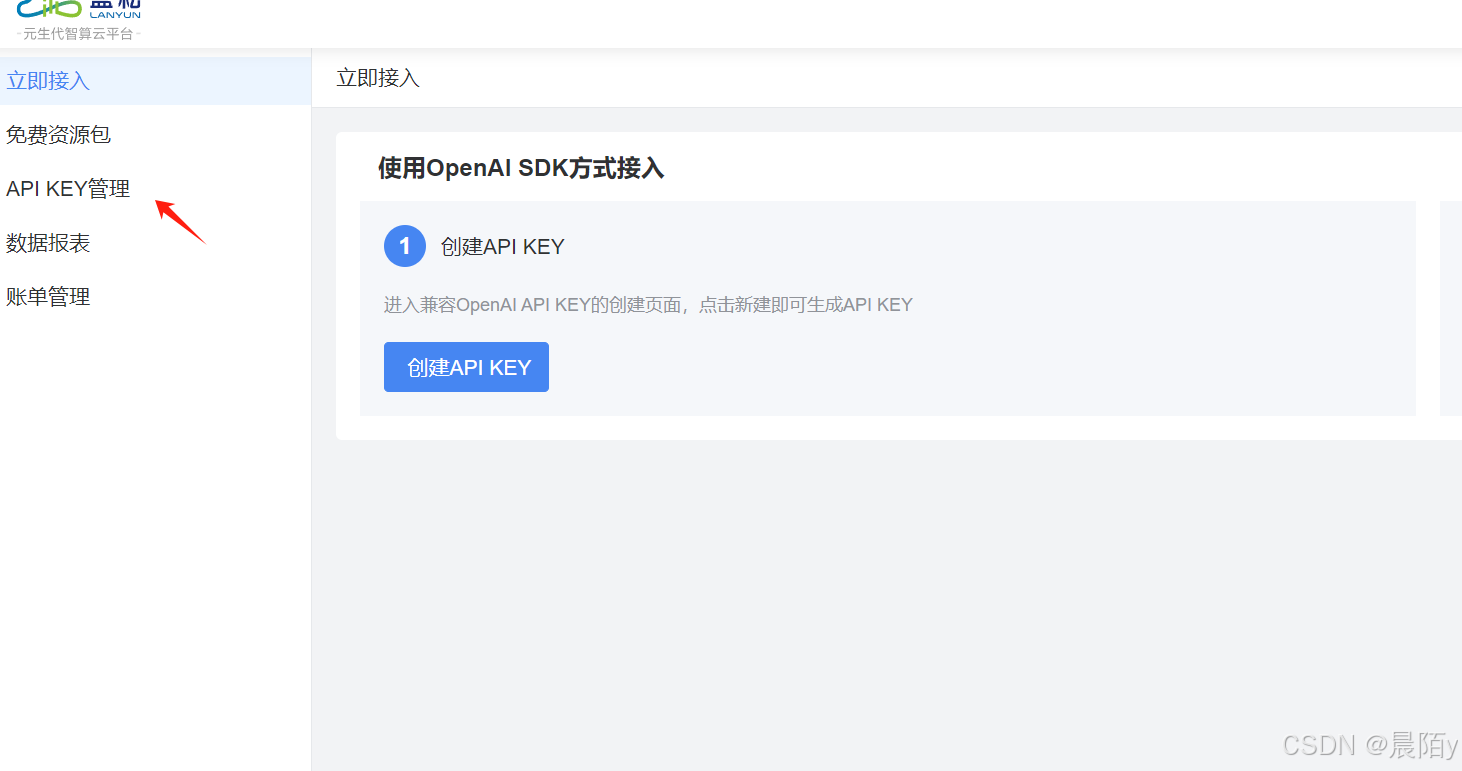Click the blue step 1 circle icon
Screen dimensions: 1462x771
point(404,246)
